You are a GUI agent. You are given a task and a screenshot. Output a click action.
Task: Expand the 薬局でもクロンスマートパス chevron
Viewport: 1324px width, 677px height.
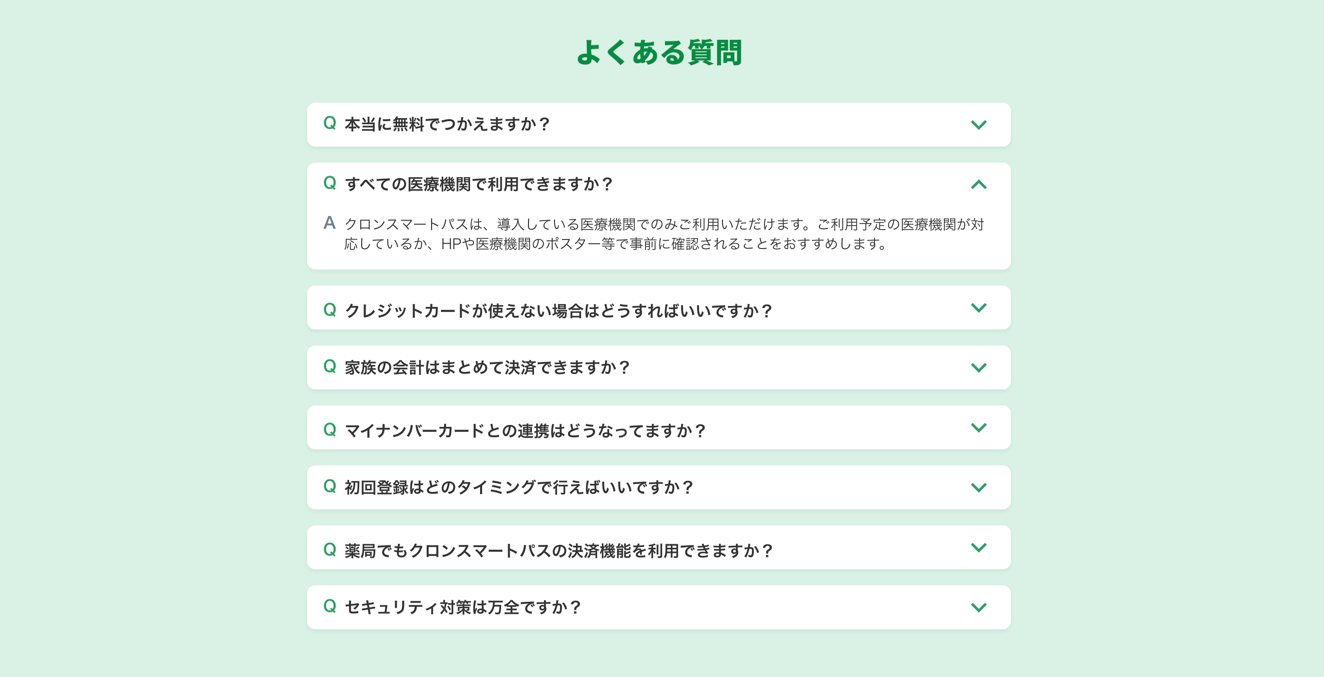tap(979, 548)
